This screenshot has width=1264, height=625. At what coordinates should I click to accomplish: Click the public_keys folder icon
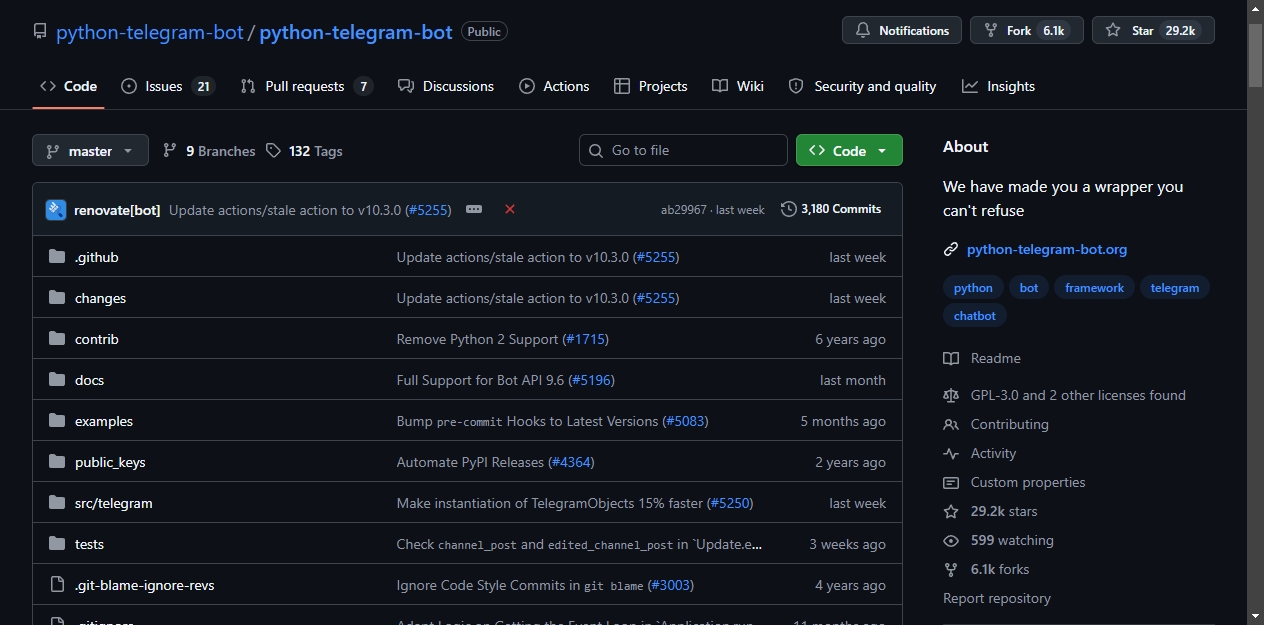point(57,462)
